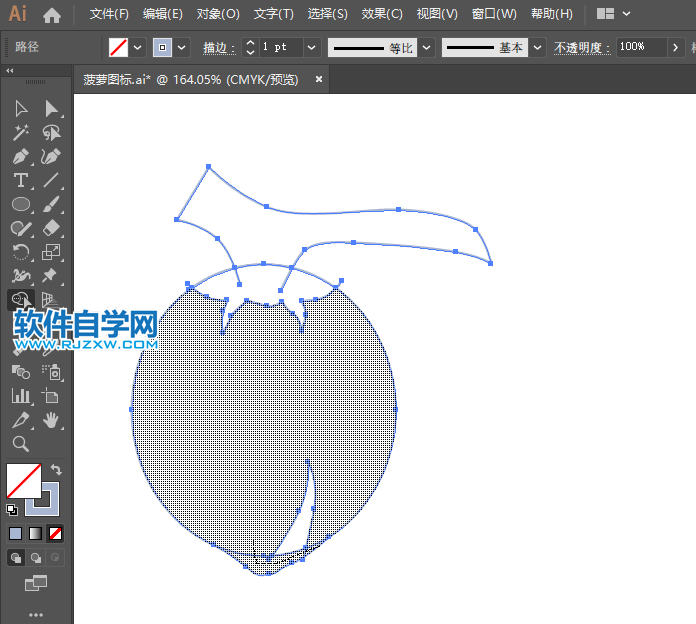Select the Curvature tool
This screenshot has width=696, height=624.
pyautogui.click(x=51, y=156)
